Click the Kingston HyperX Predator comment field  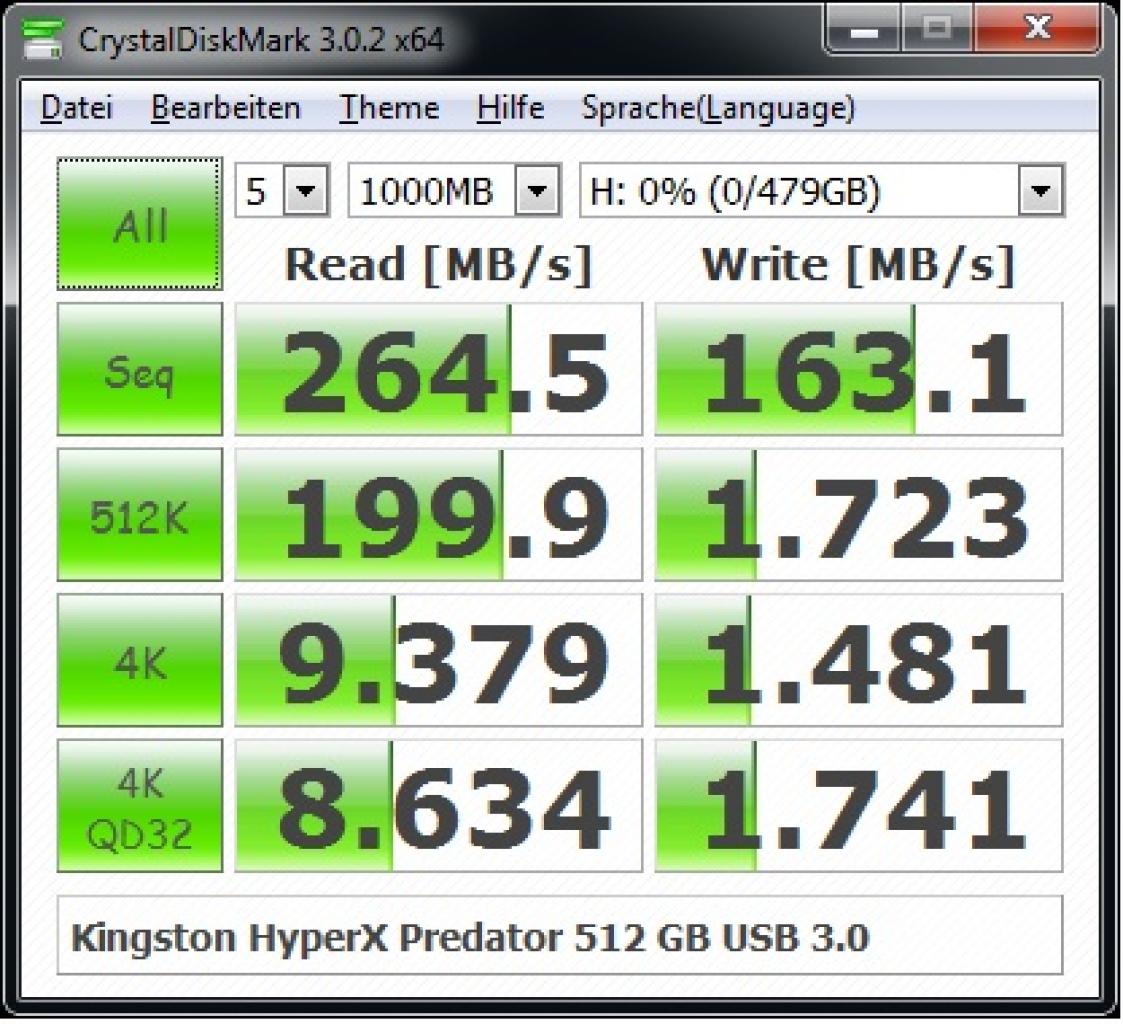click(560, 935)
